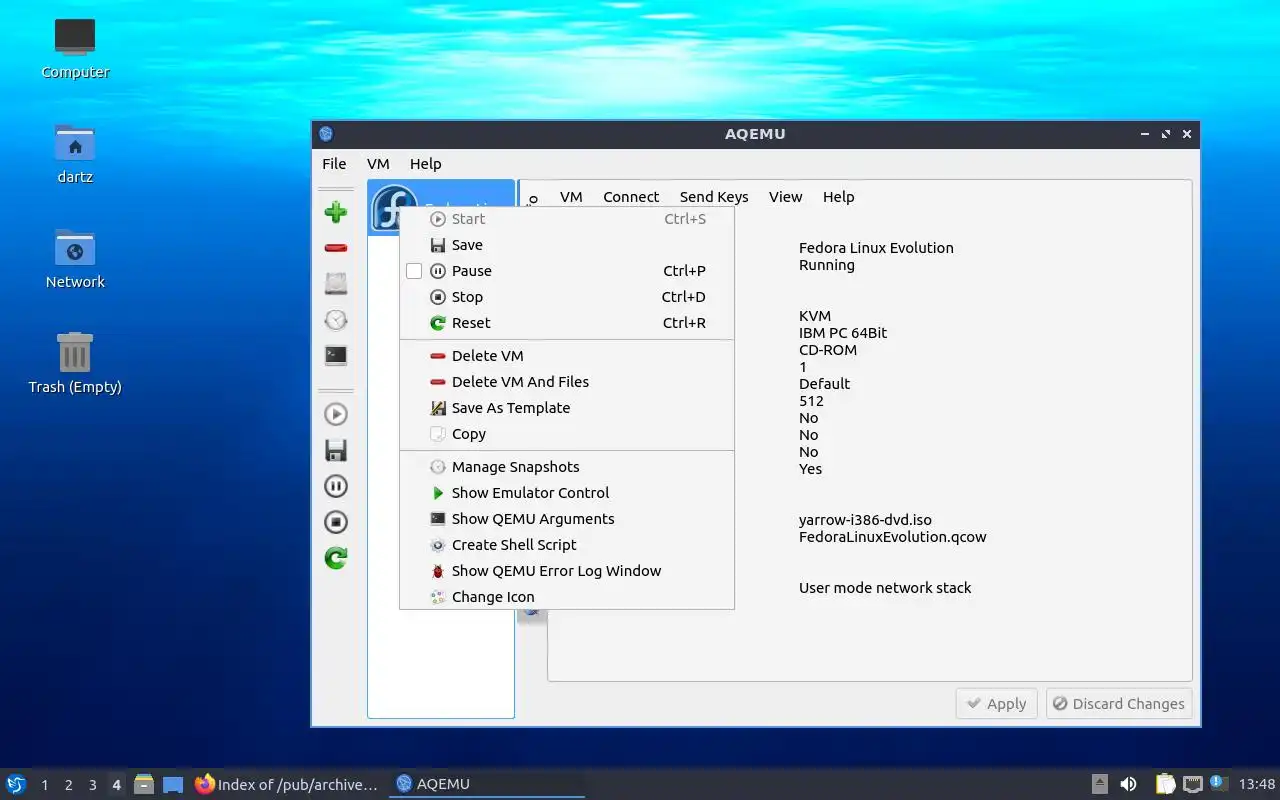Open the Computer desktop icon
Image resolution: width=1280 pixels, height=800 pixels.
[75, 47]
